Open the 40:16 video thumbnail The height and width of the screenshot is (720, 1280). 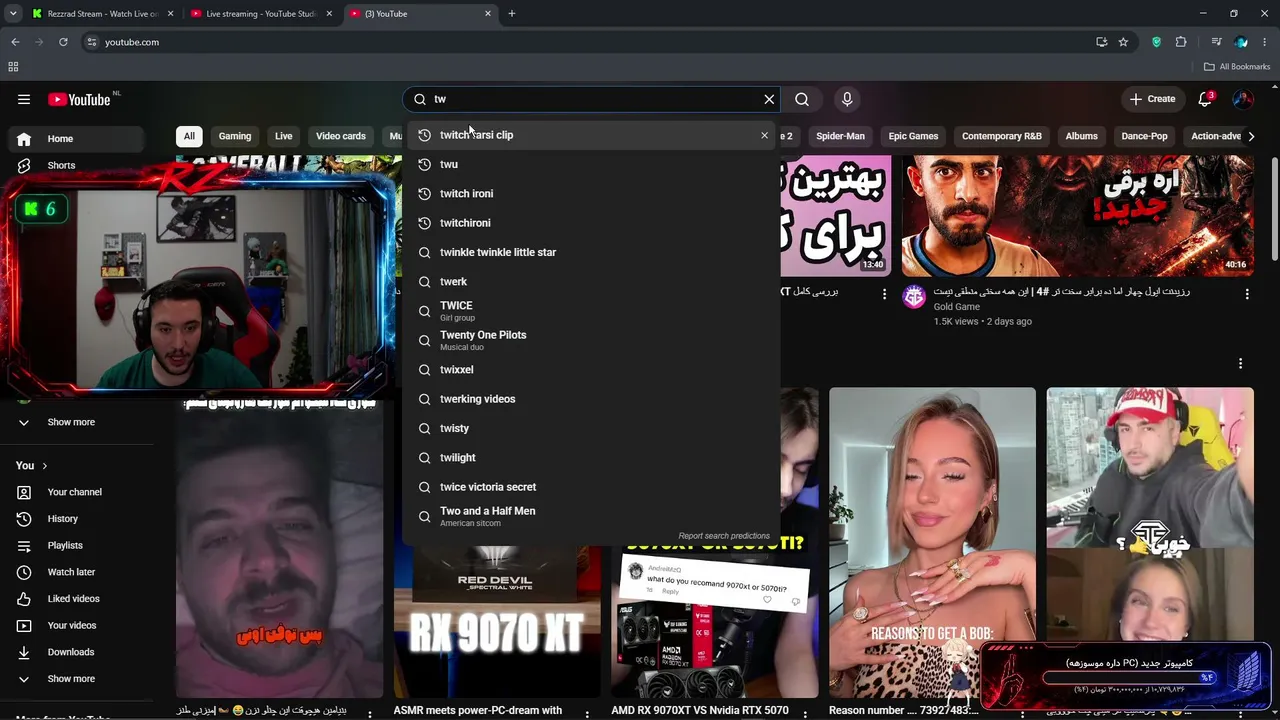click(x=1077, y=215)
